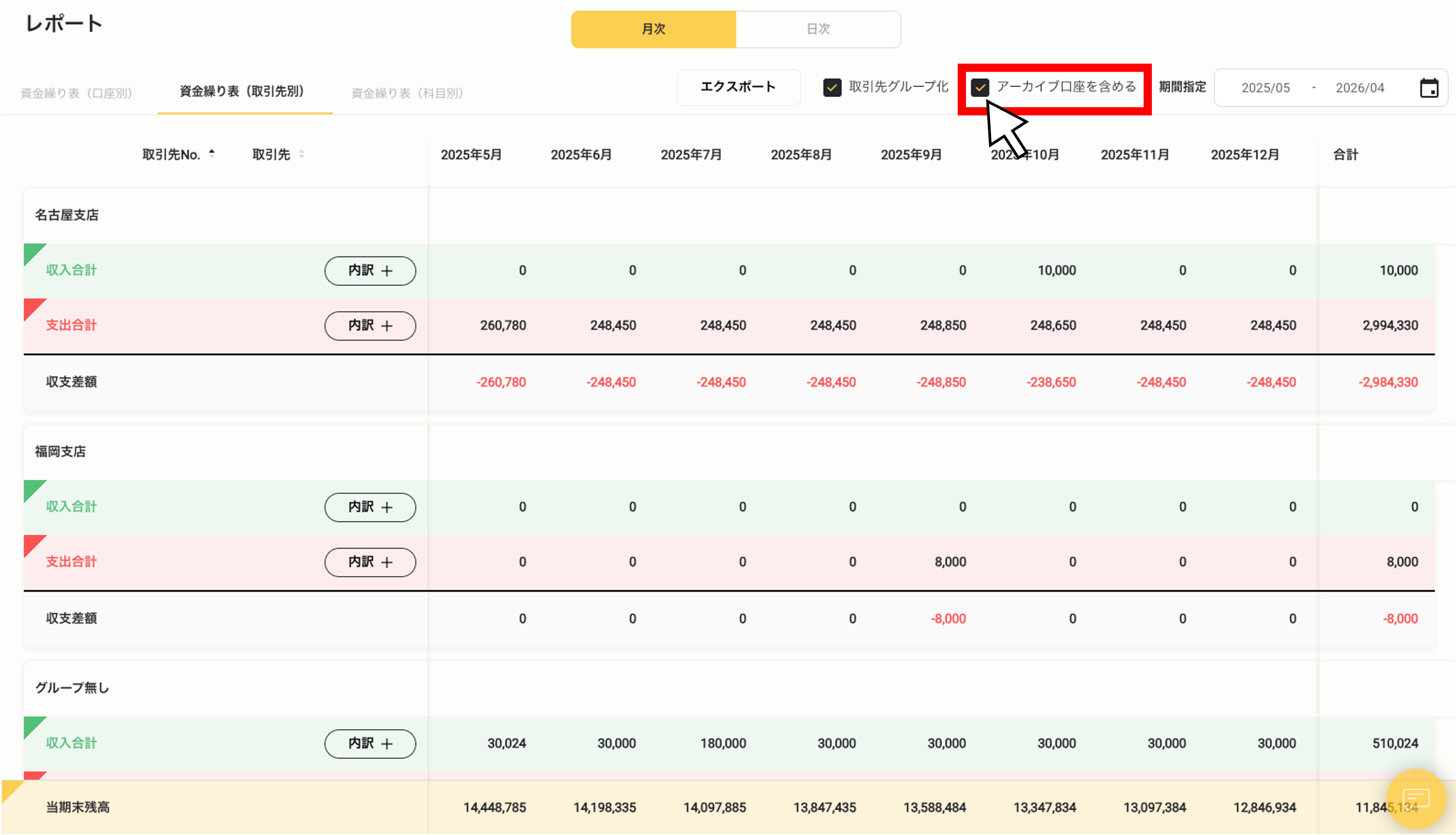The image size is (1456, 835).
Task: Select the 当期末残高 total row
Action: tap(77, 807)
